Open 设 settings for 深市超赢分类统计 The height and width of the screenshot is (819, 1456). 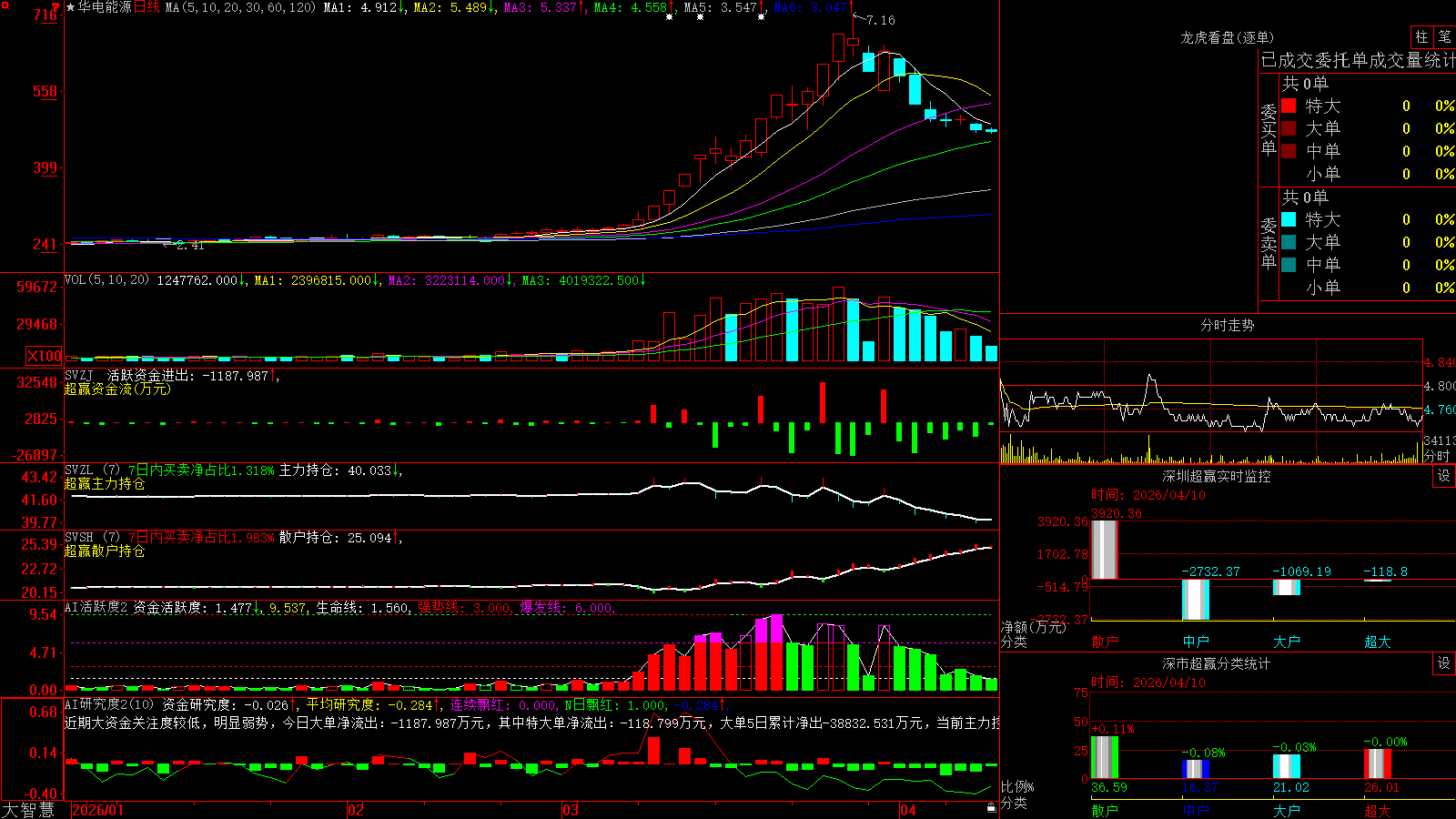[1444, 663]
